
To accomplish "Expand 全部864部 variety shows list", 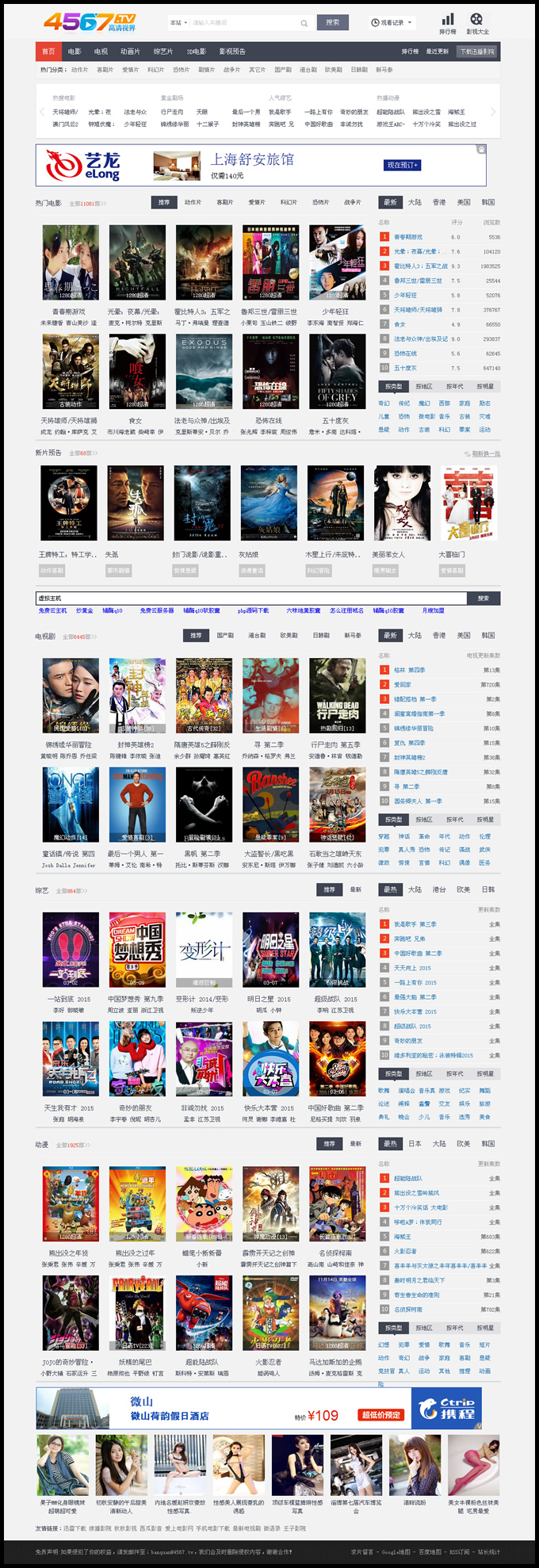I will pyautogui.click(x=71, y=891).
